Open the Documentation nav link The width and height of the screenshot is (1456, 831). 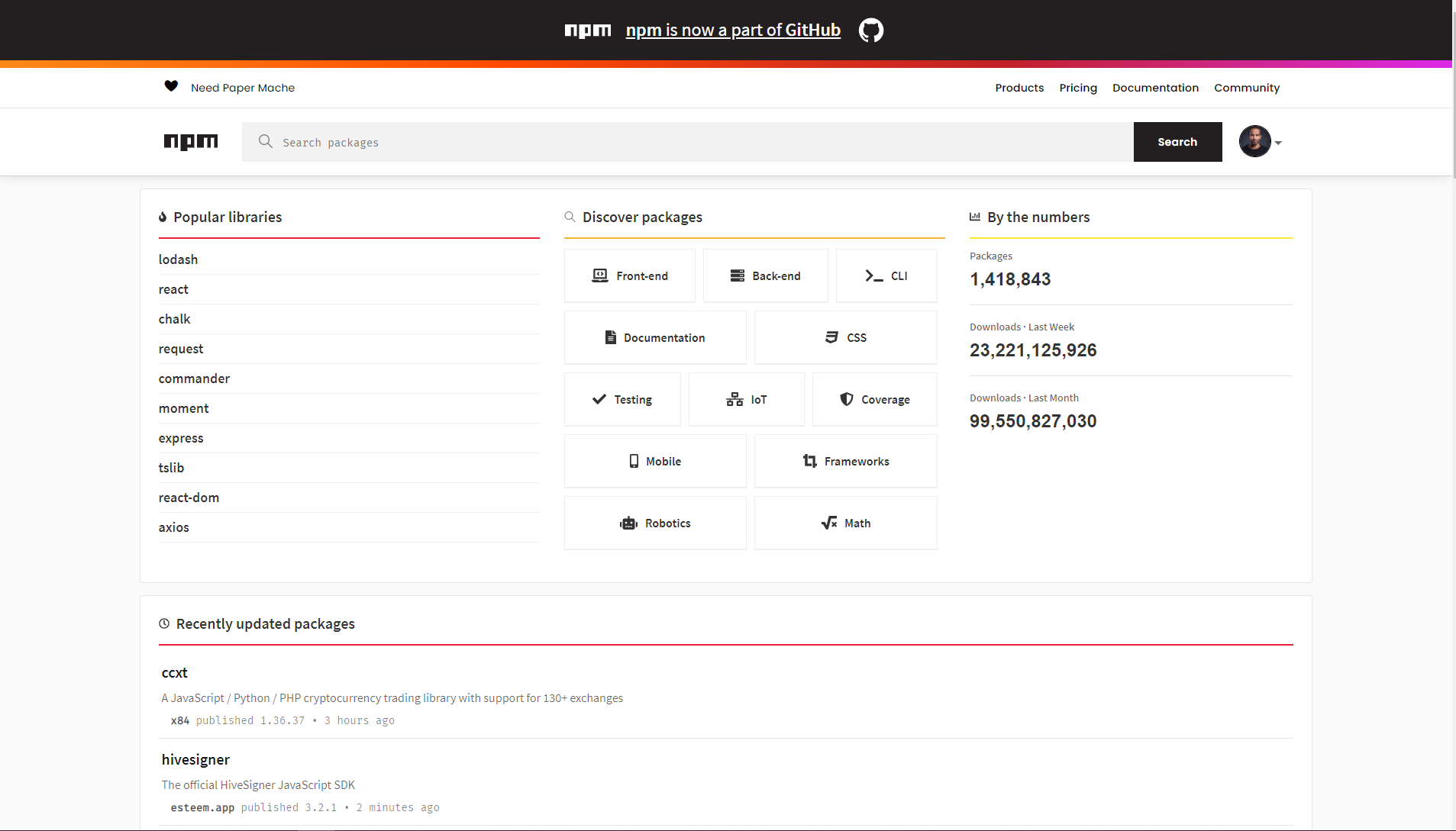(x=1155, y=88)
